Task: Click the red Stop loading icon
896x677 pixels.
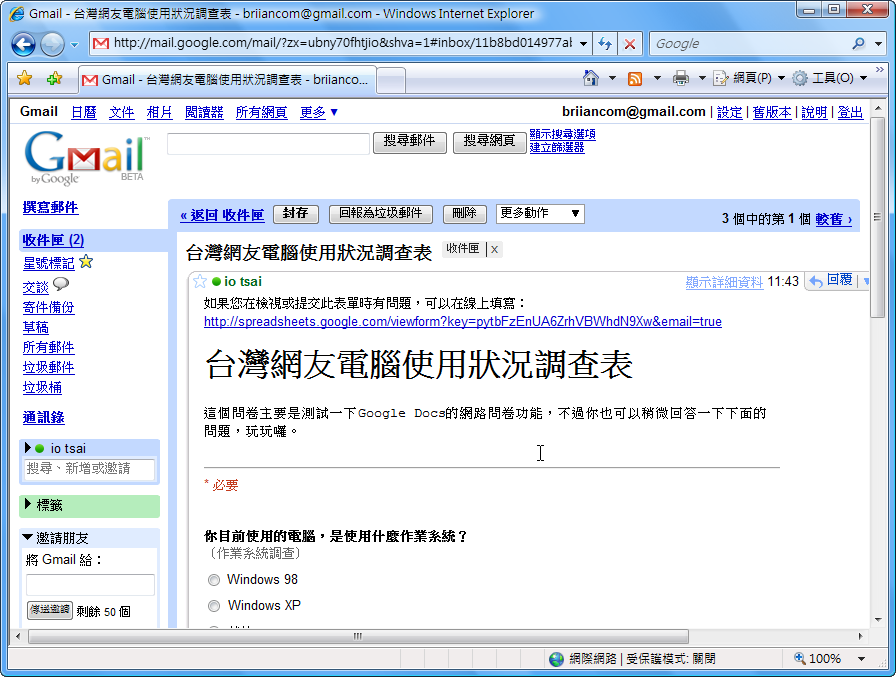Action: 630,43
